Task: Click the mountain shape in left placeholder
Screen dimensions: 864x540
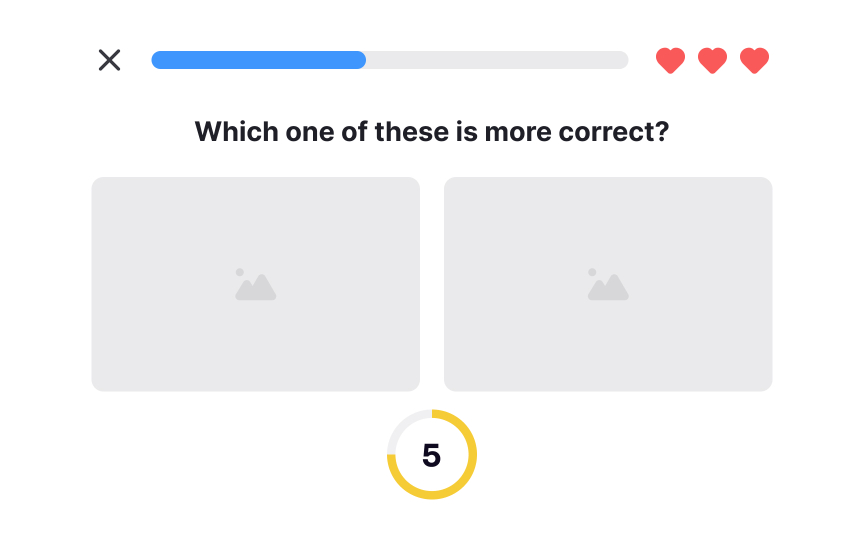Action: pyautogui.click(x=258, y=290)
